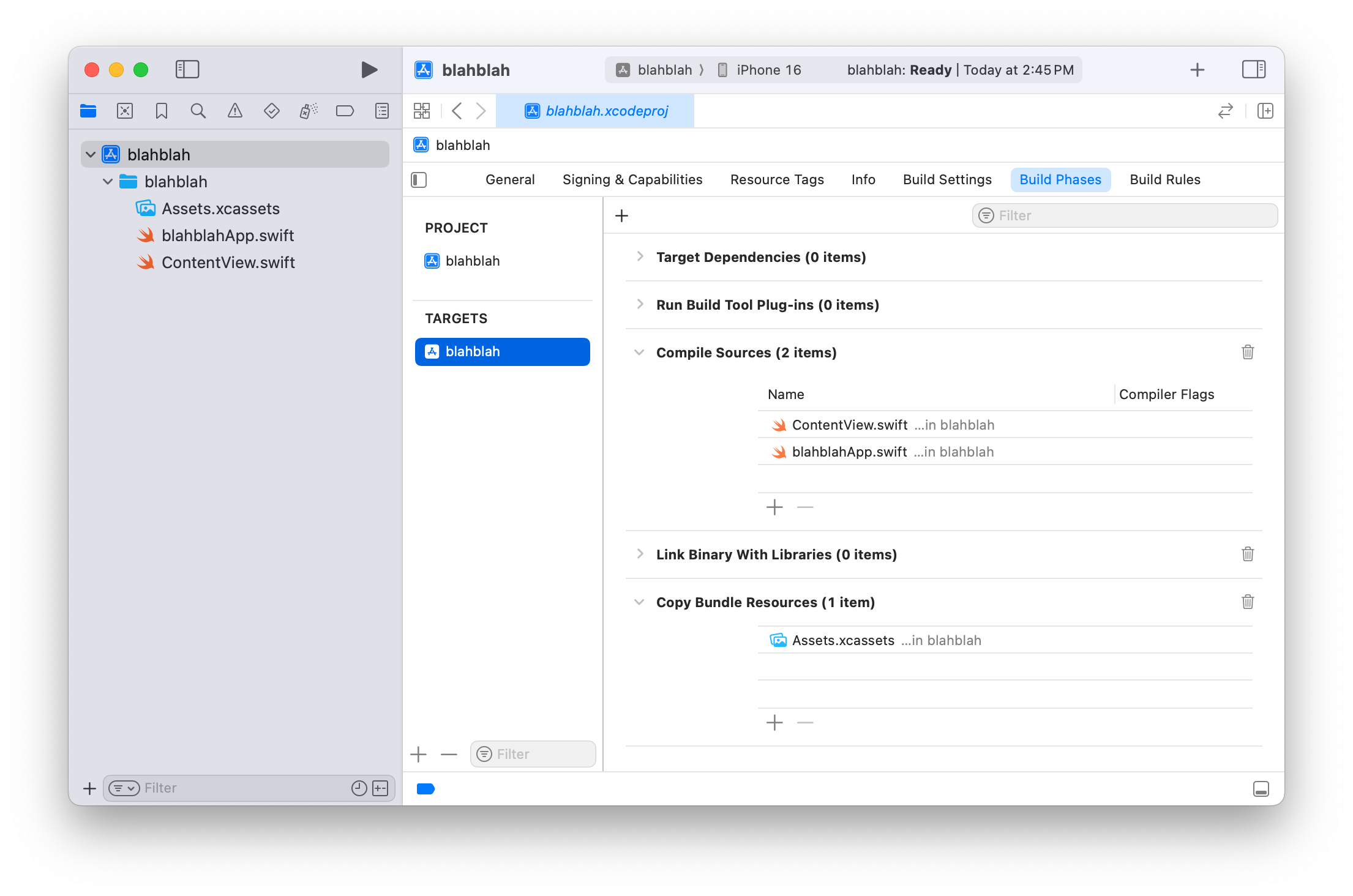Collapse the Compile Sources section
This screenshot has height=896, width=1353.
pos(640,353)
